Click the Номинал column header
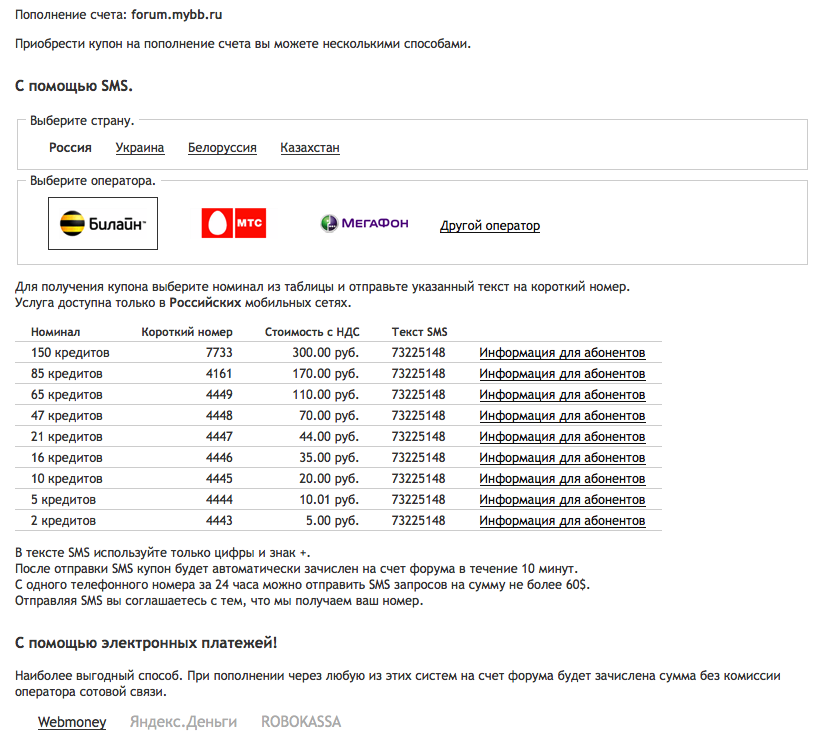 [56, 332]
